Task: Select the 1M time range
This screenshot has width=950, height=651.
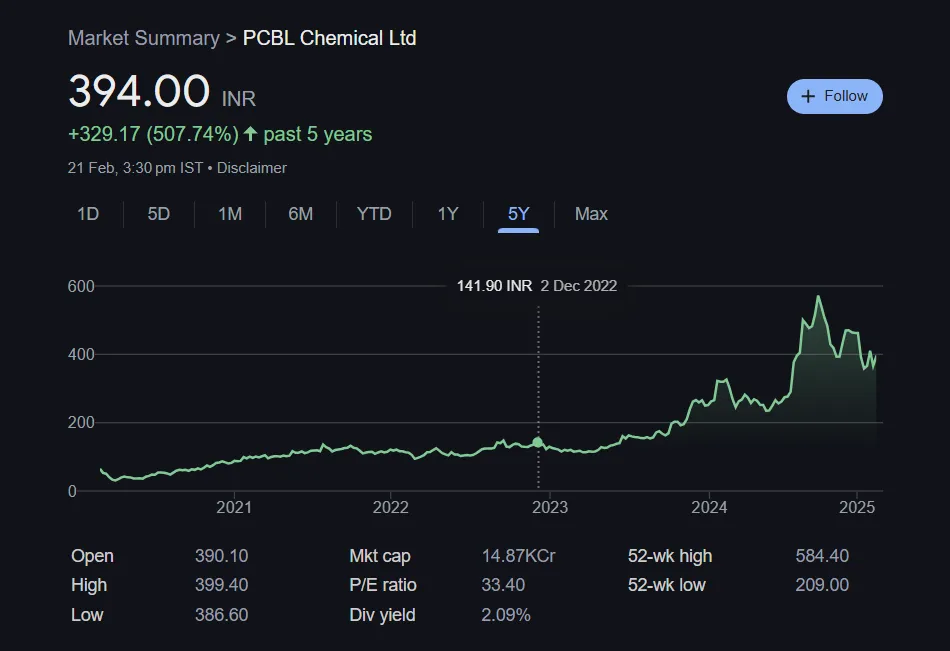Action: pyautogui.click(x=230, y=214)
